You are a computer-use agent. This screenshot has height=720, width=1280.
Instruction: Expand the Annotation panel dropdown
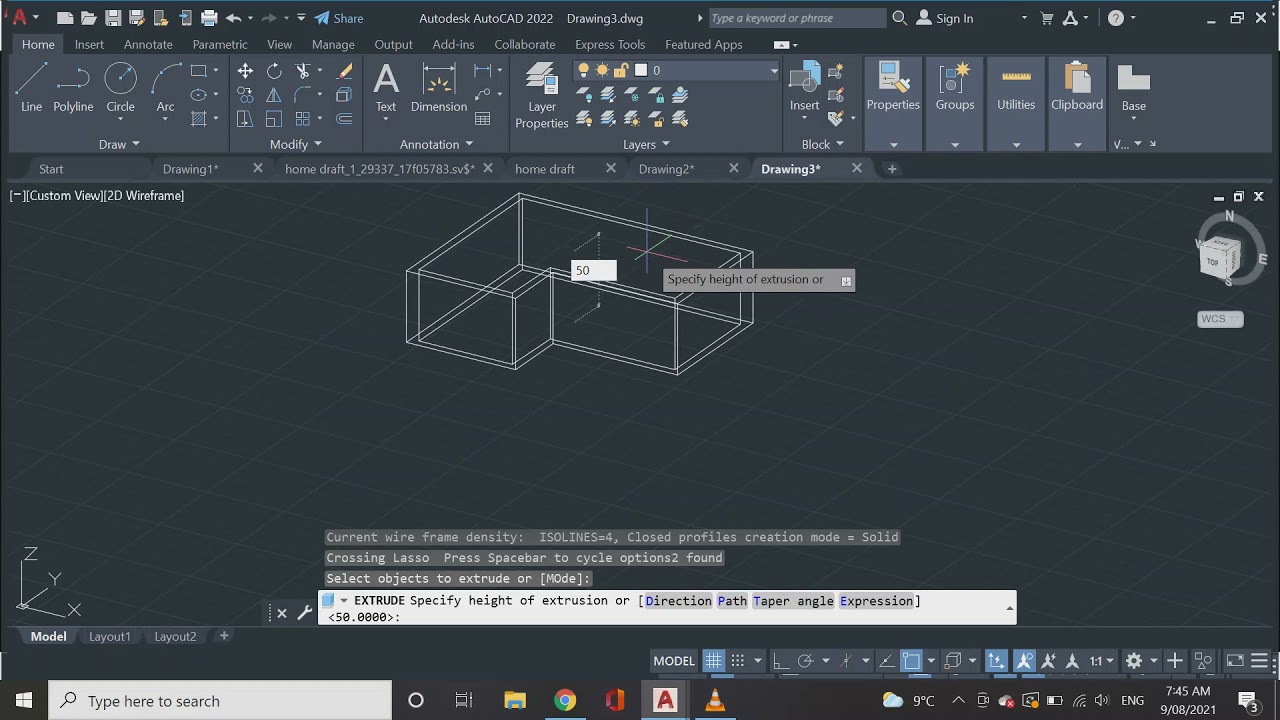point(436,144)
